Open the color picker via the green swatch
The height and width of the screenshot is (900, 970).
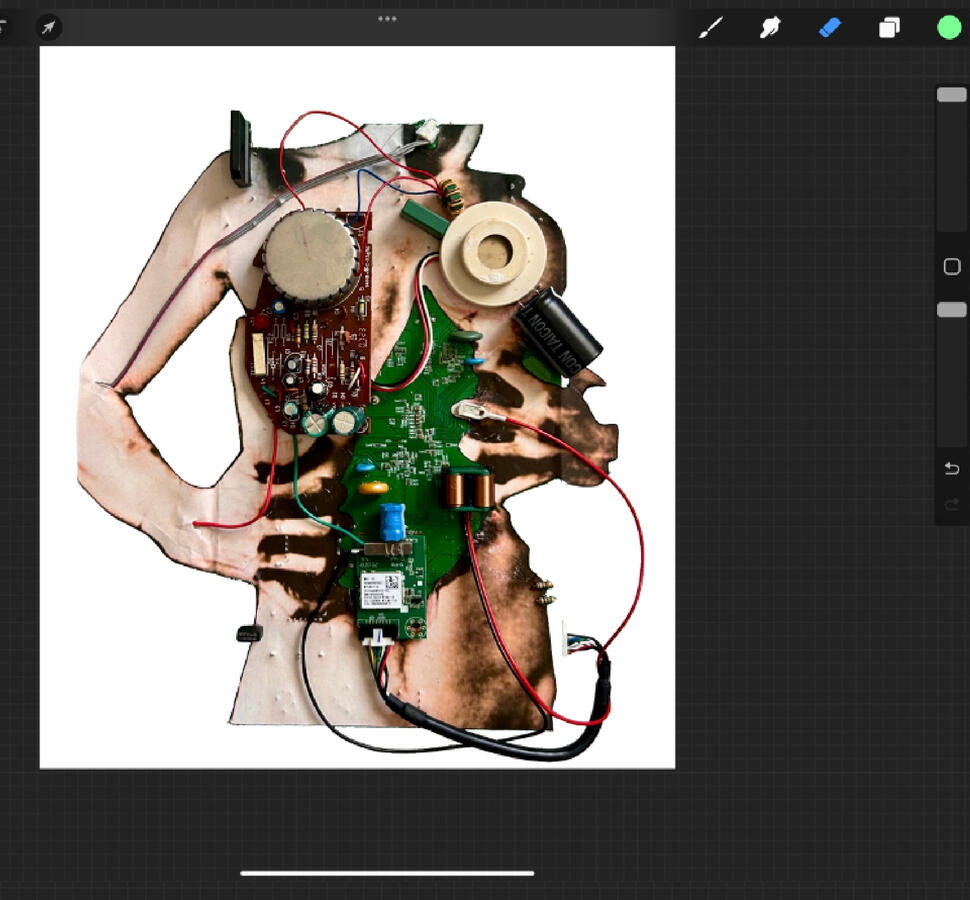948,27
